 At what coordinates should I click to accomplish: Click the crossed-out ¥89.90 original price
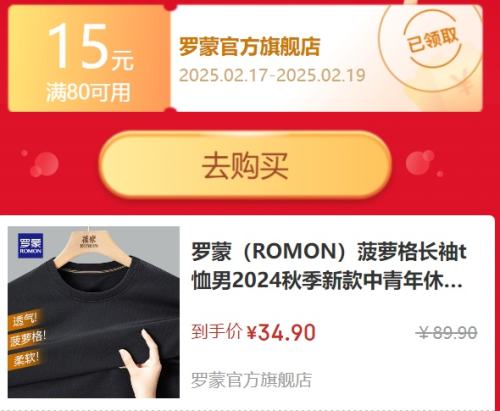(x=447, y=333)
